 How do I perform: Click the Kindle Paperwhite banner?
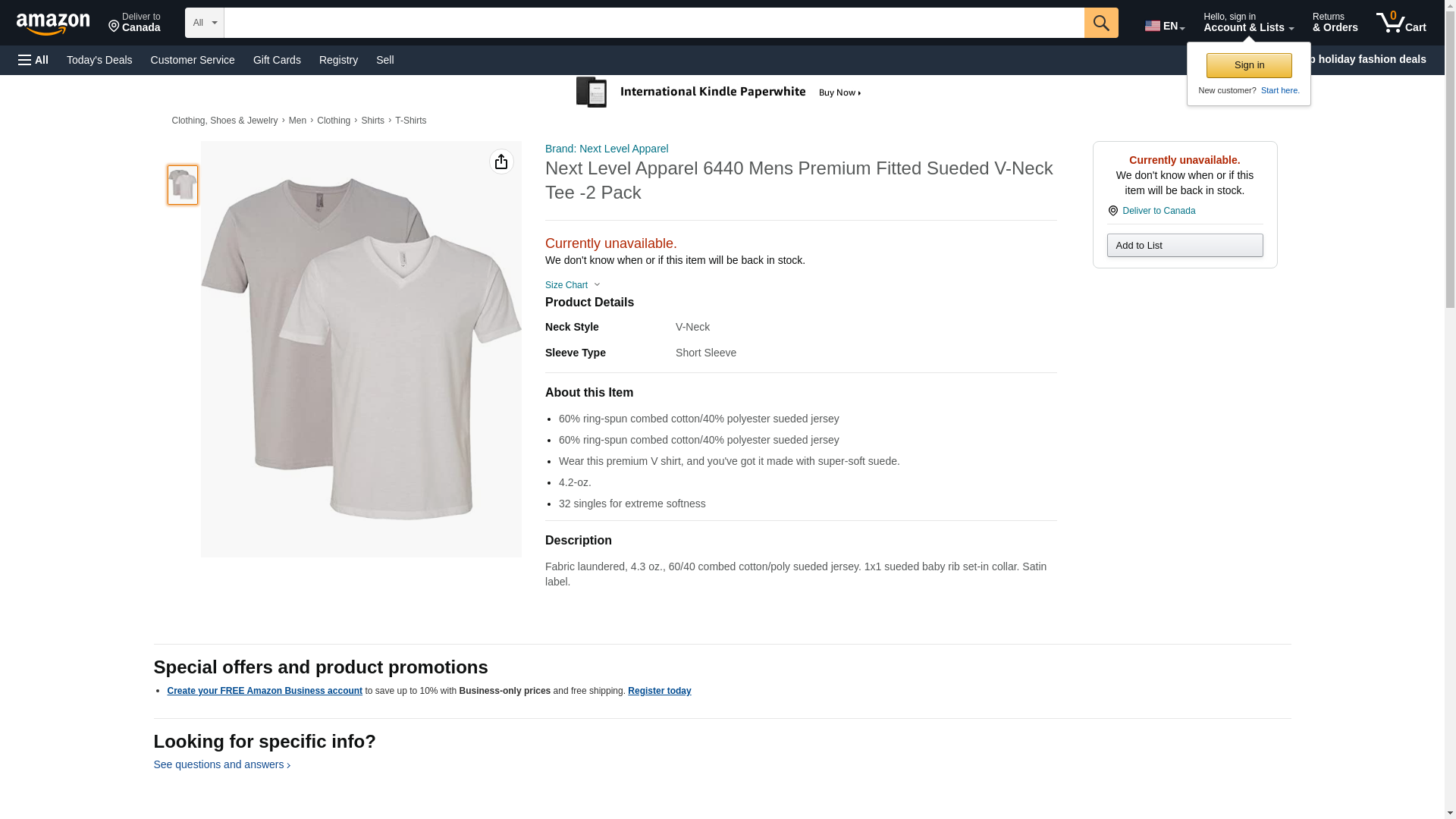[x=718, y=93]
